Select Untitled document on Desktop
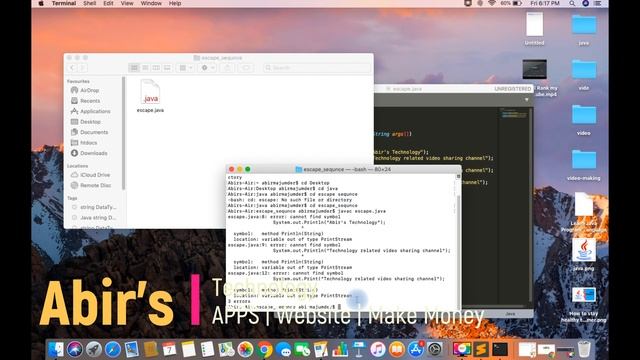 534,29
